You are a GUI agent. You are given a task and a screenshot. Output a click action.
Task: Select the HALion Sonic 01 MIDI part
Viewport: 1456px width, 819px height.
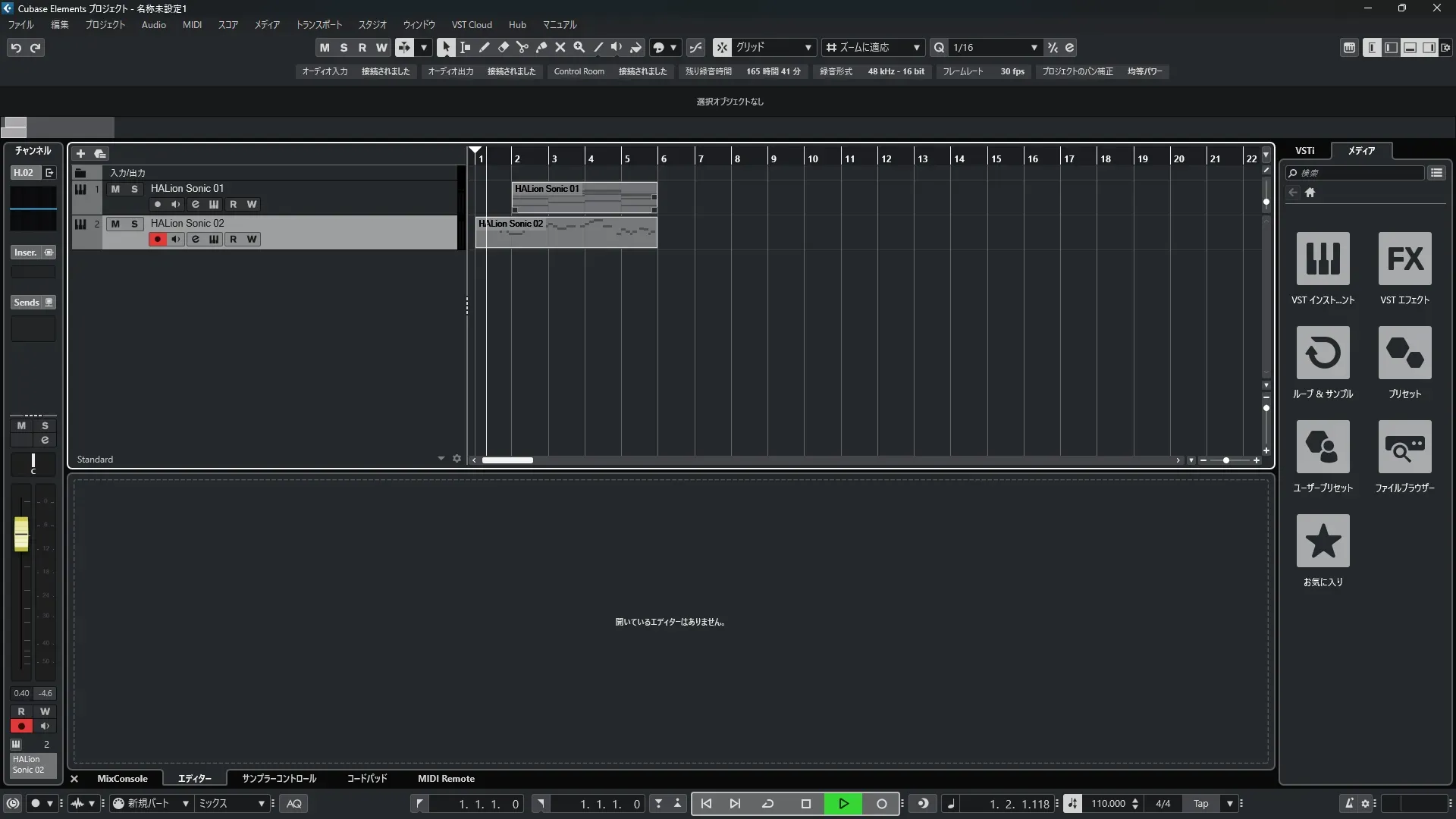(584, 199)
